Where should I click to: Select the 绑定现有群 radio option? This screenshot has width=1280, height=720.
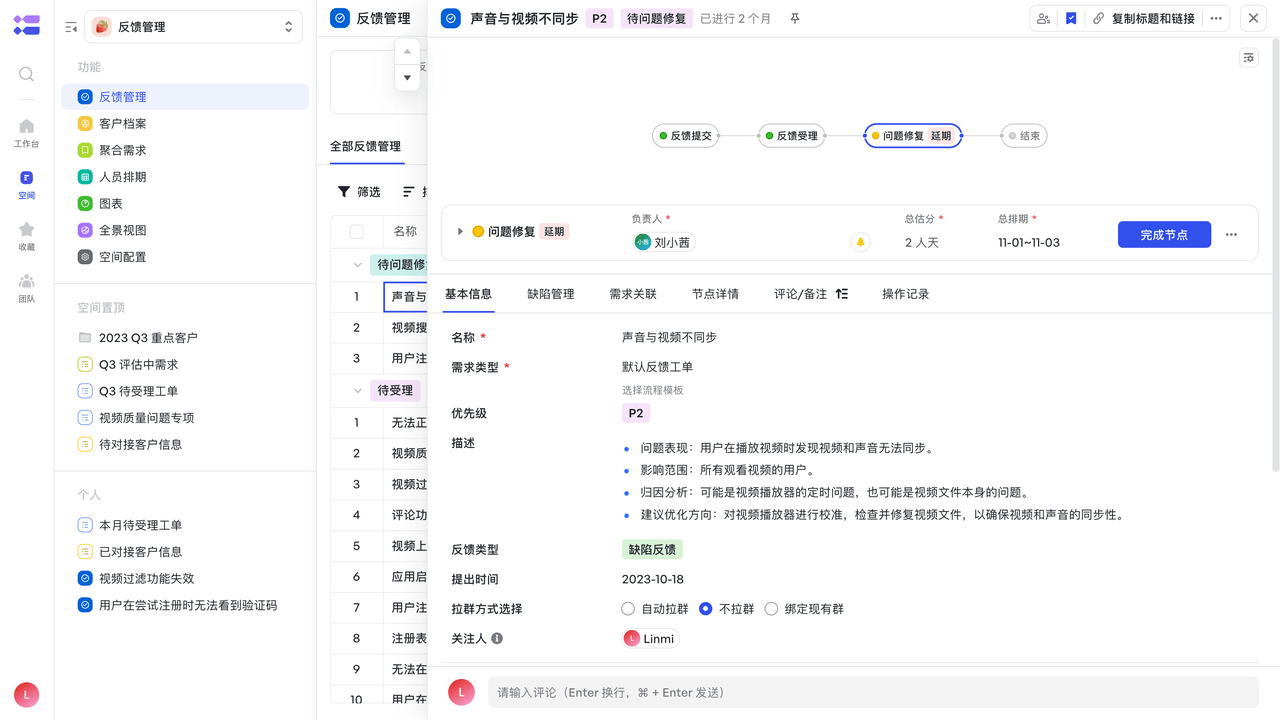tap(771, 609)
